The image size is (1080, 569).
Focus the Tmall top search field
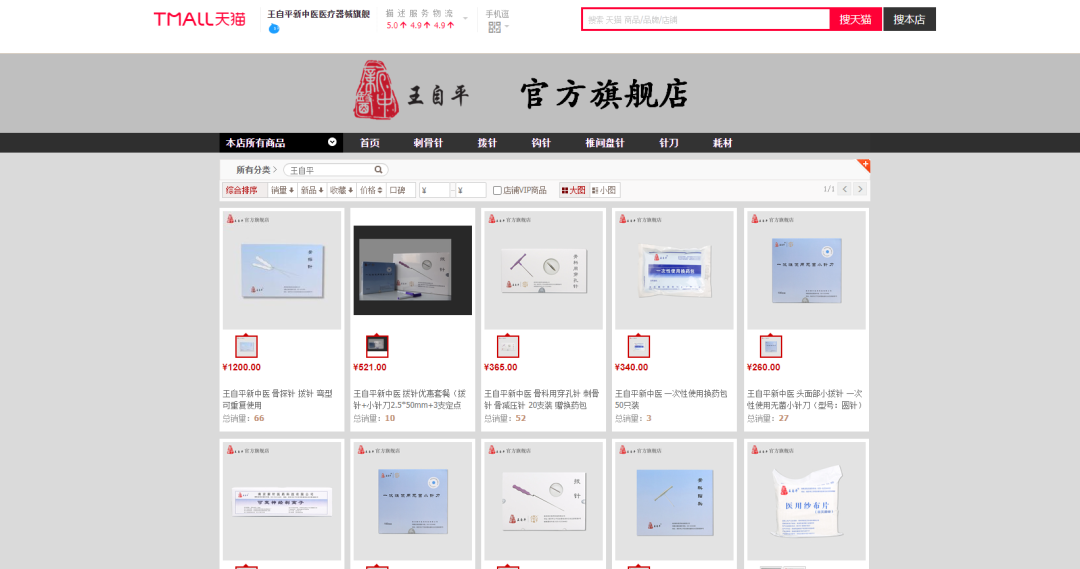click(706, 19)
